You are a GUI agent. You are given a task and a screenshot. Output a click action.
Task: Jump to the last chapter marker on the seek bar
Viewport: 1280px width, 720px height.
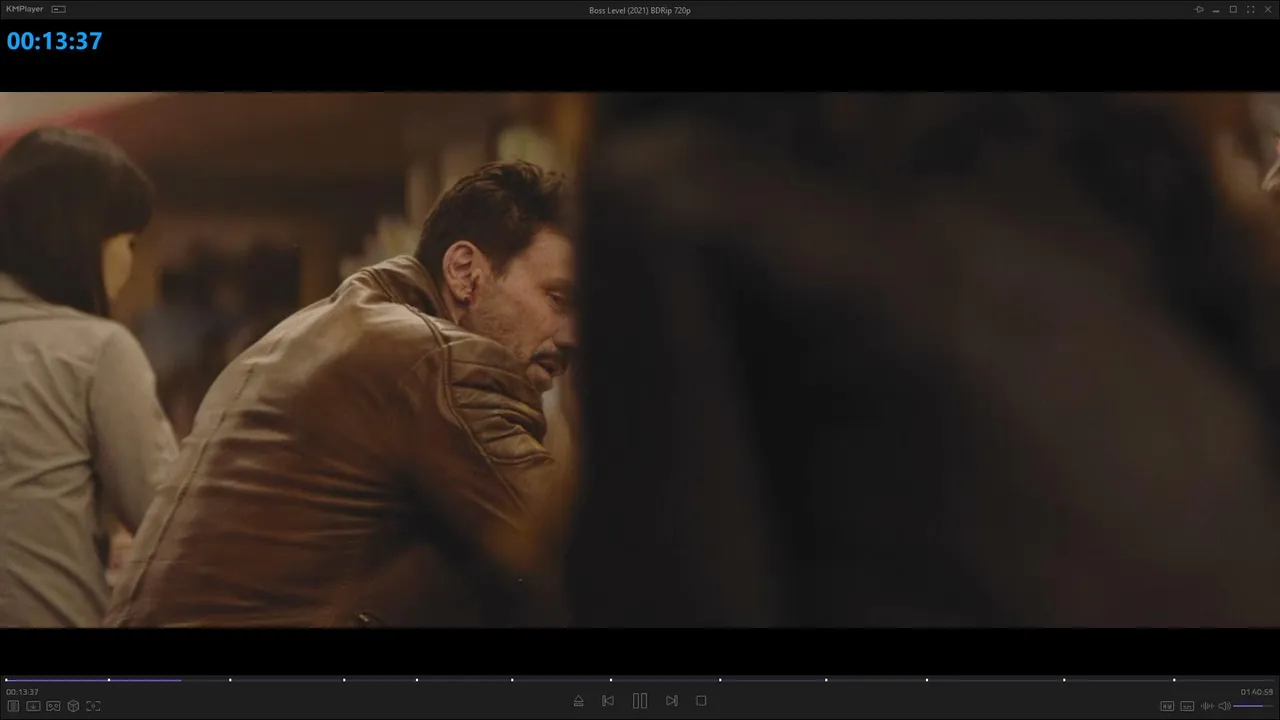click(x=1174, y=680)
